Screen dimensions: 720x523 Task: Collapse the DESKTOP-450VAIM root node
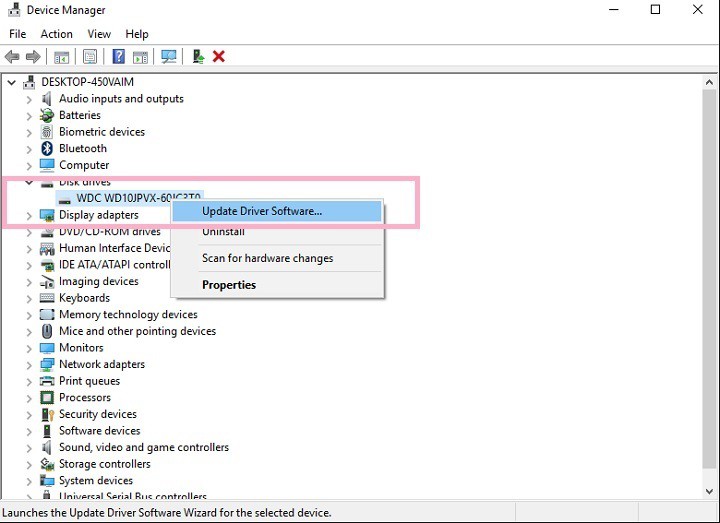click(11, 83)
